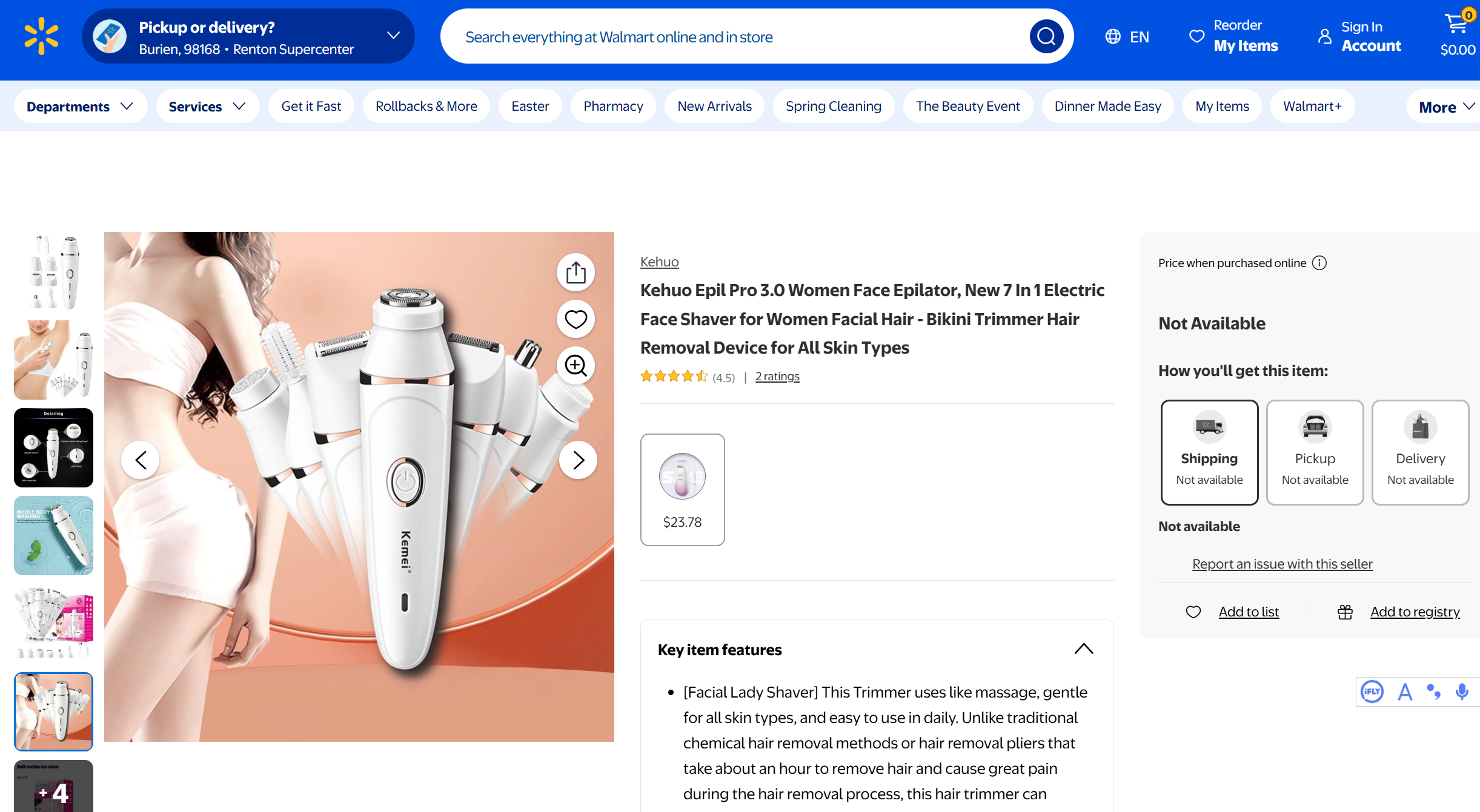Click the microphone icon in floating toolbar
Screen dimensions: 1480x812
coord(1462,692)
